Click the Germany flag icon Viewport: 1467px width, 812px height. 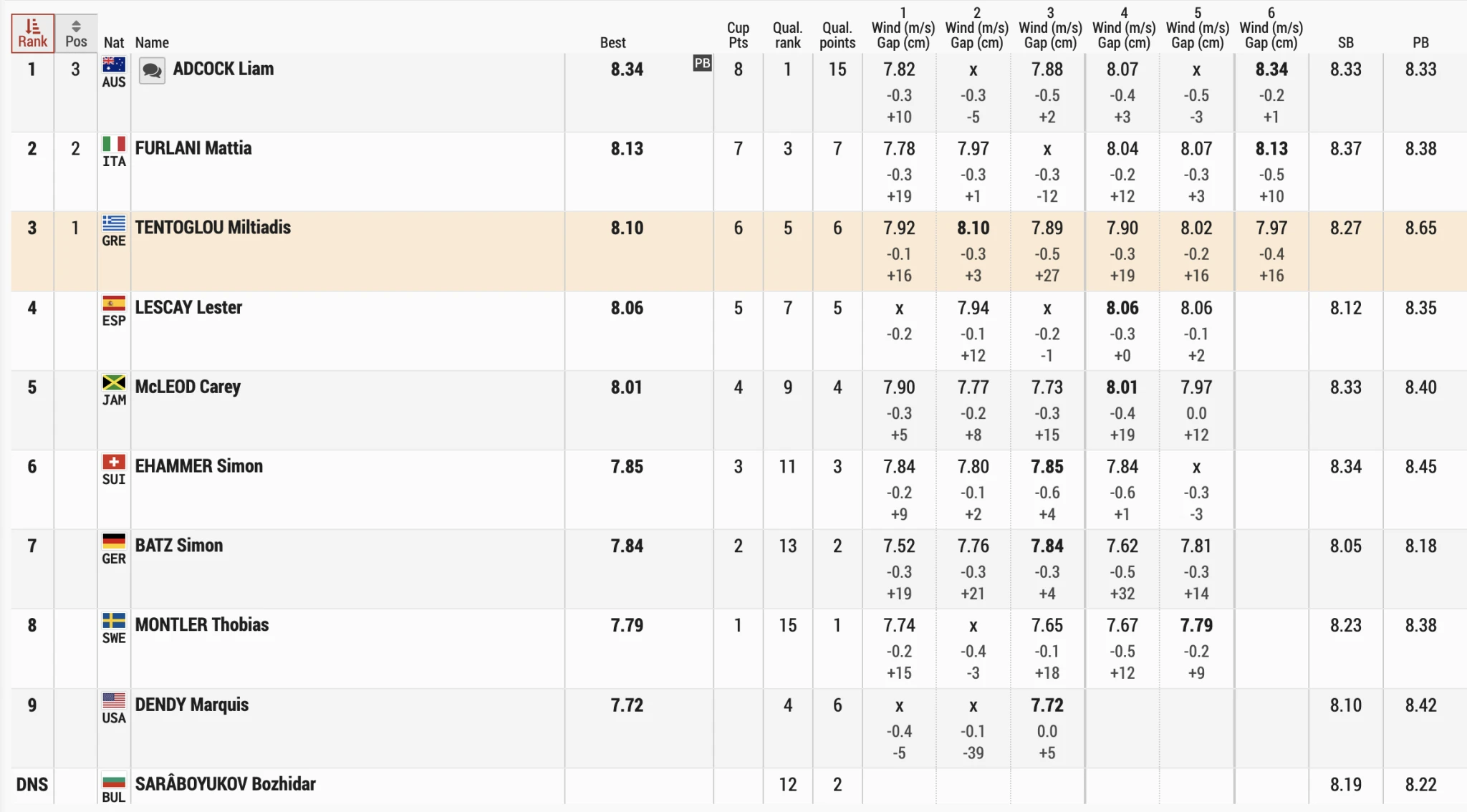[114, 541]
